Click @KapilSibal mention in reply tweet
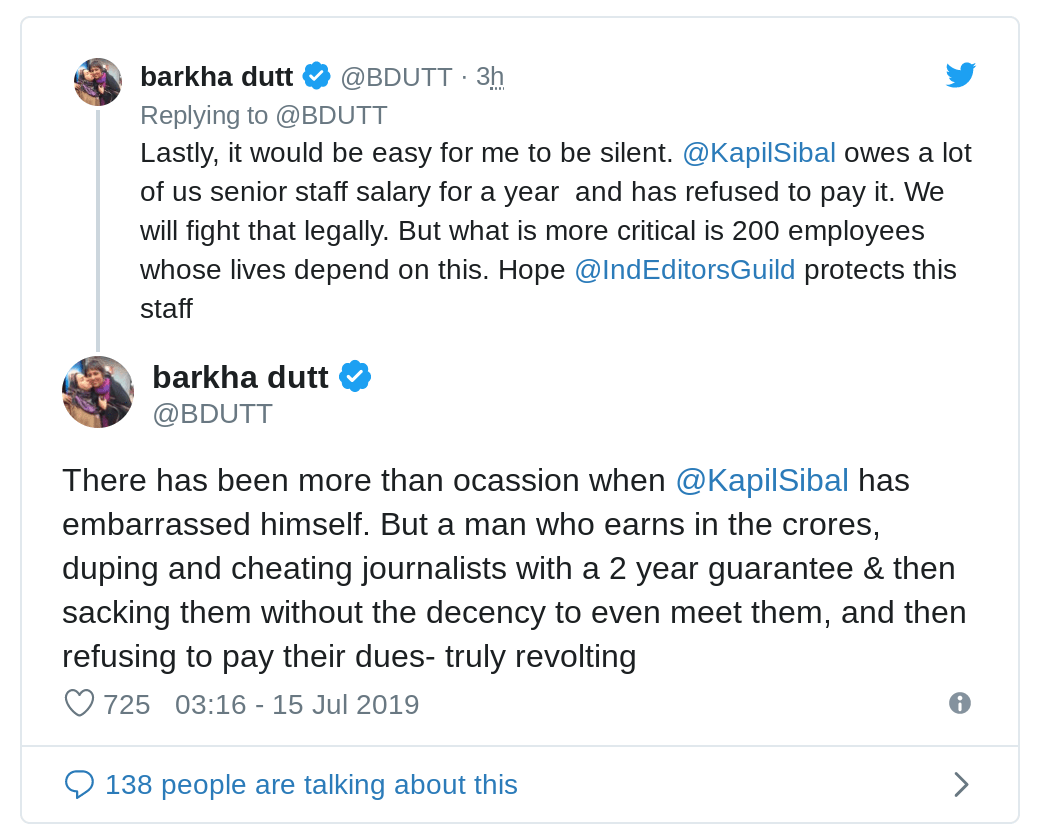Screen dimensions: 1046x838 click(x=759, y=153)
